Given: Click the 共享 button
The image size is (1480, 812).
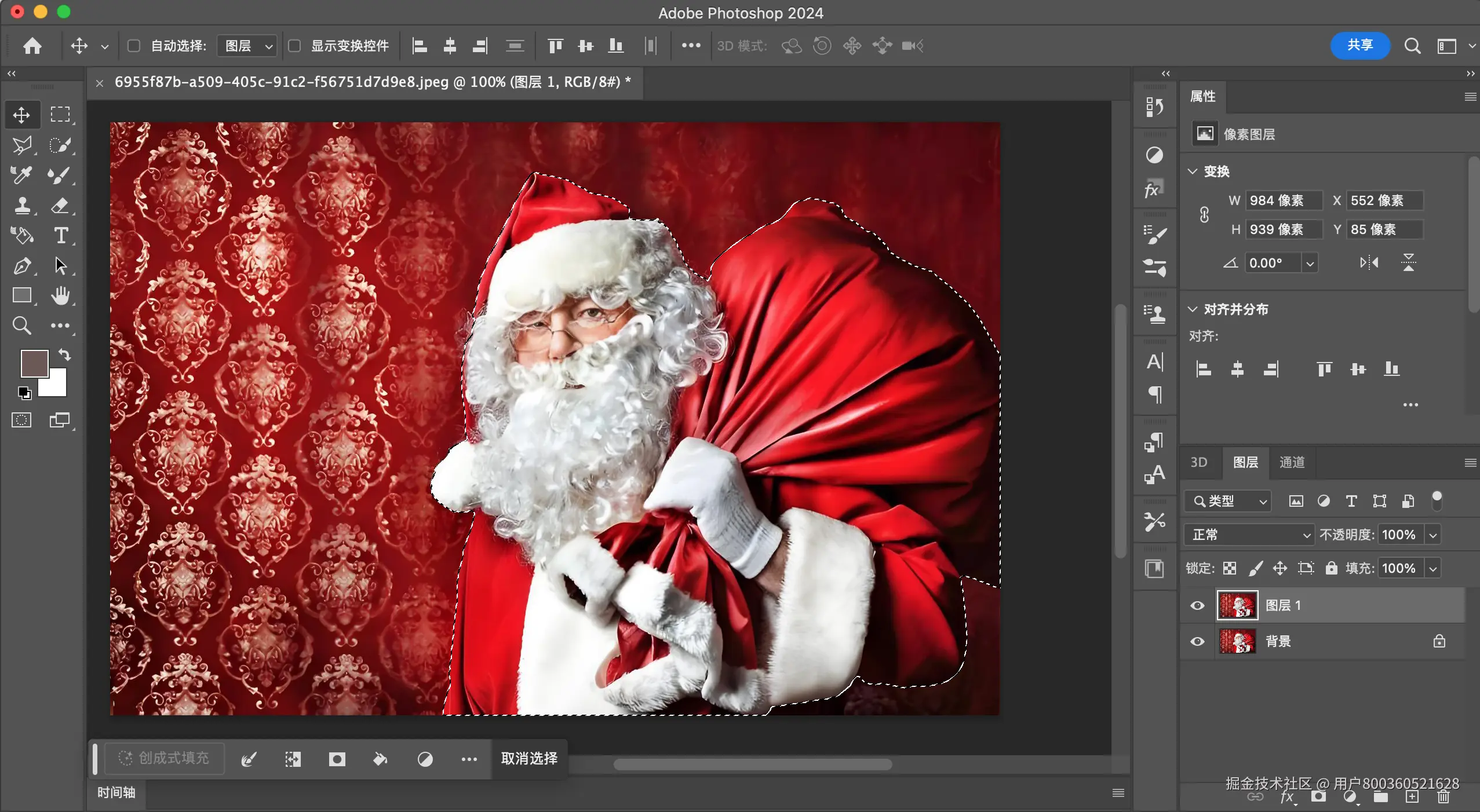Looking at the screenshot, I should tap(1360, 46).
